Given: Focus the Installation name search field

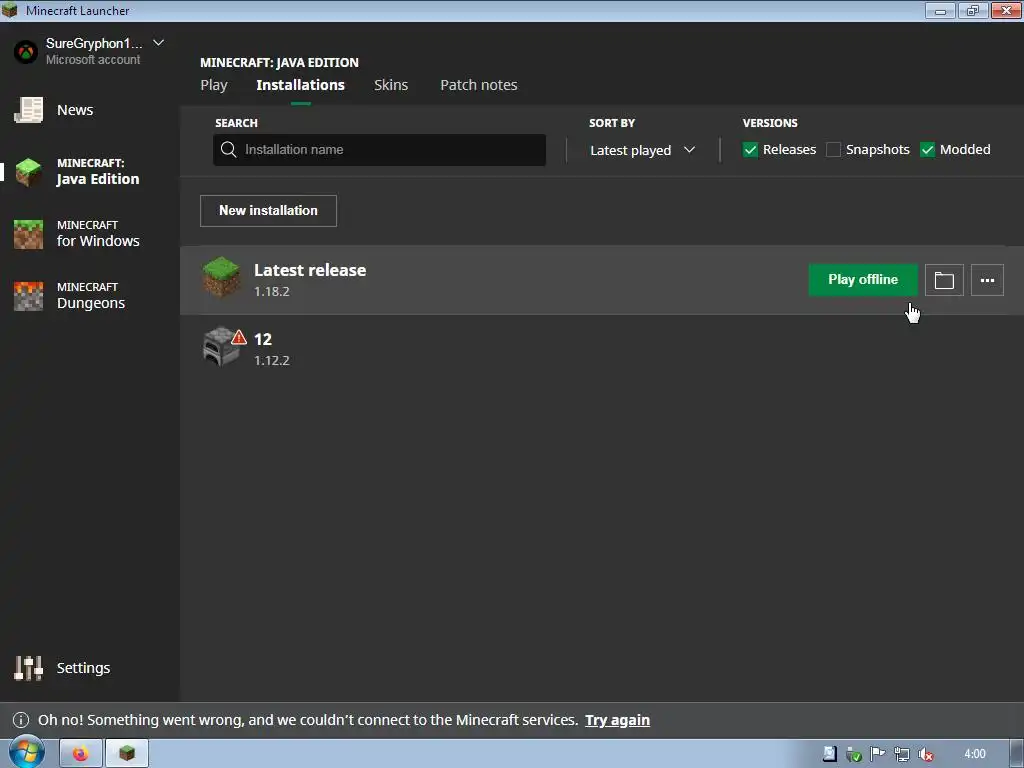Looking at the screenshot, I should pos(379,150).
